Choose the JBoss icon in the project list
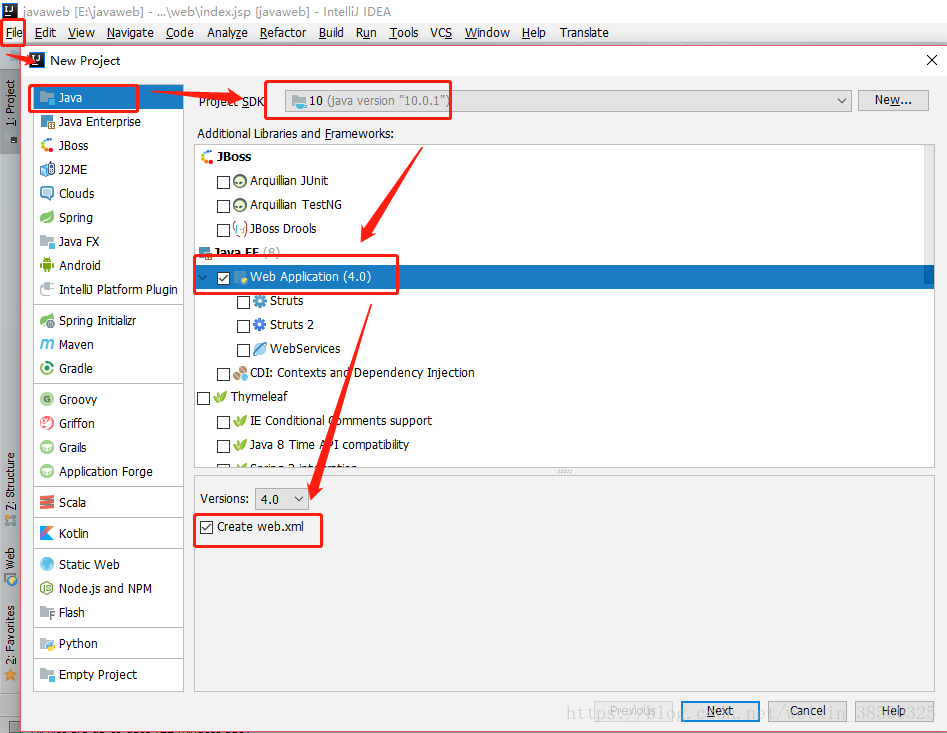 coord(47,146)
